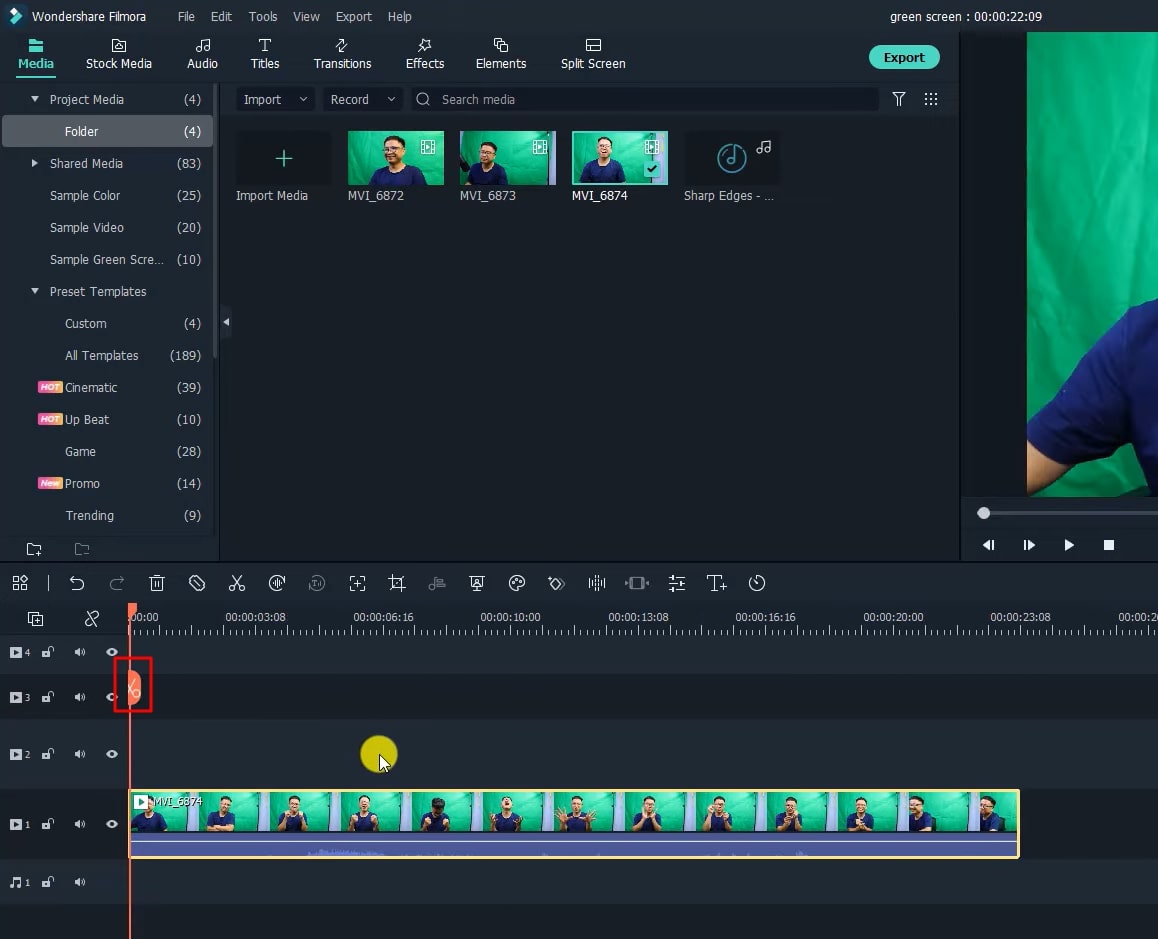Lock audio track 1
The width and height of the screenshot is (1158, 939).
pos(47,881)
